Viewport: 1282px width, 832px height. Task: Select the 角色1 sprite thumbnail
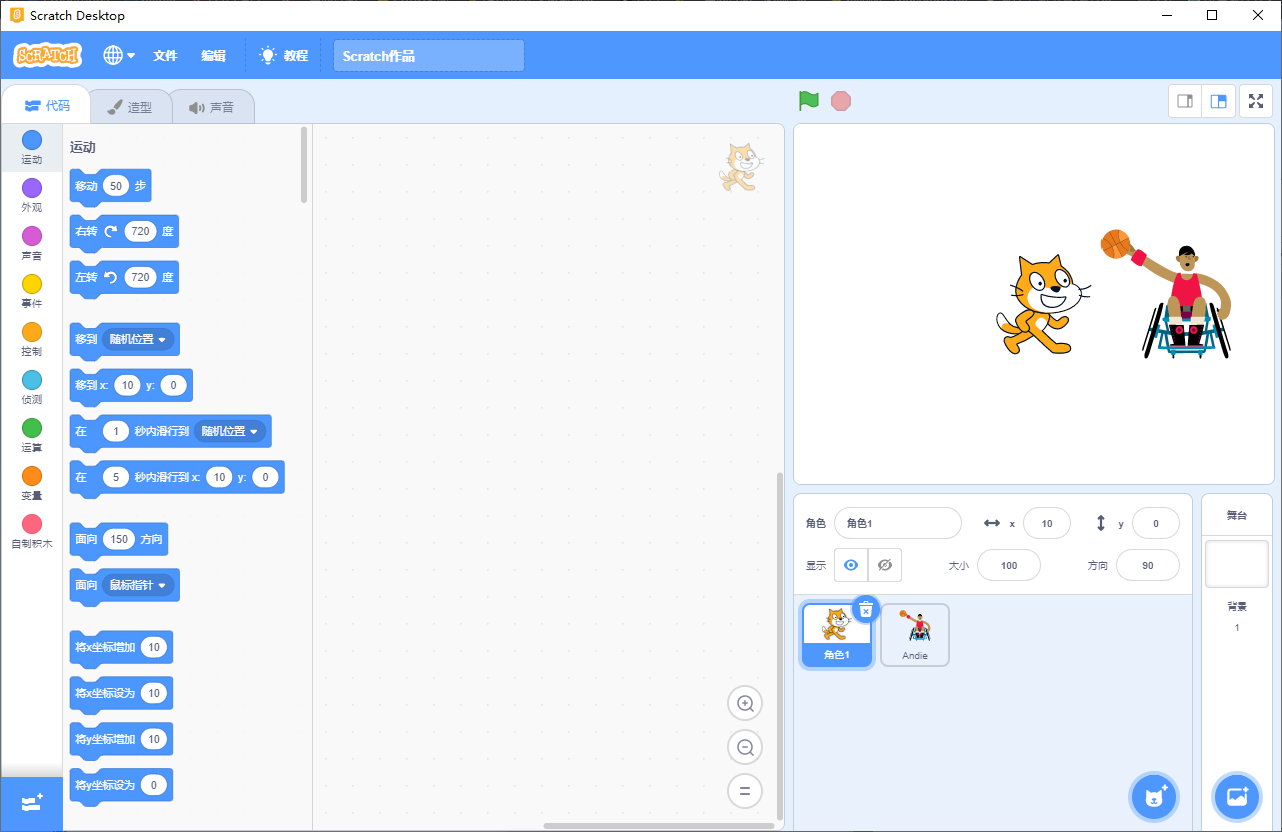(x=837, y=635)
